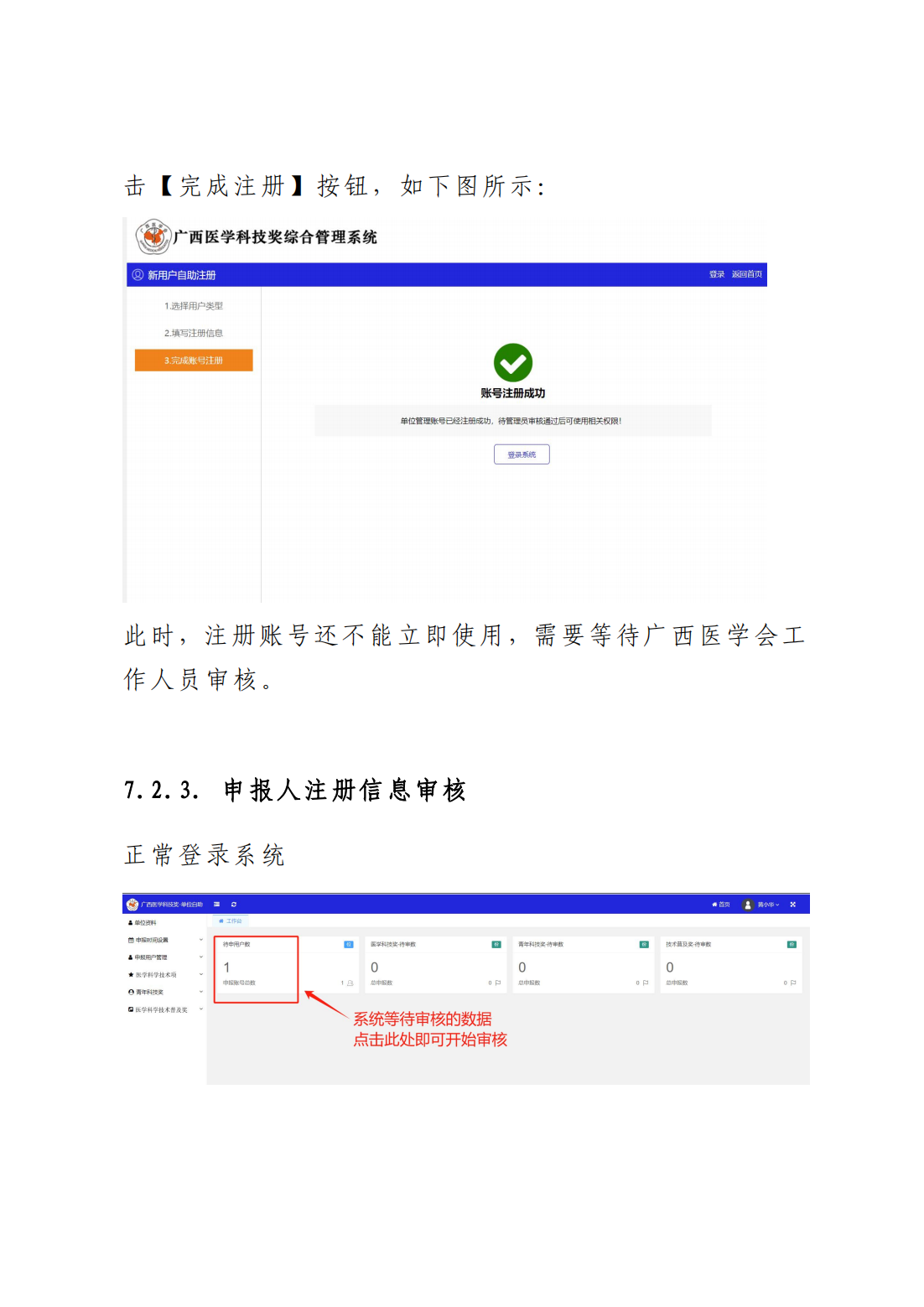The image size is (924, 1307).
Task: Open the 待审用户数 card
Action: pyautogui.click(x=287, y=965)
